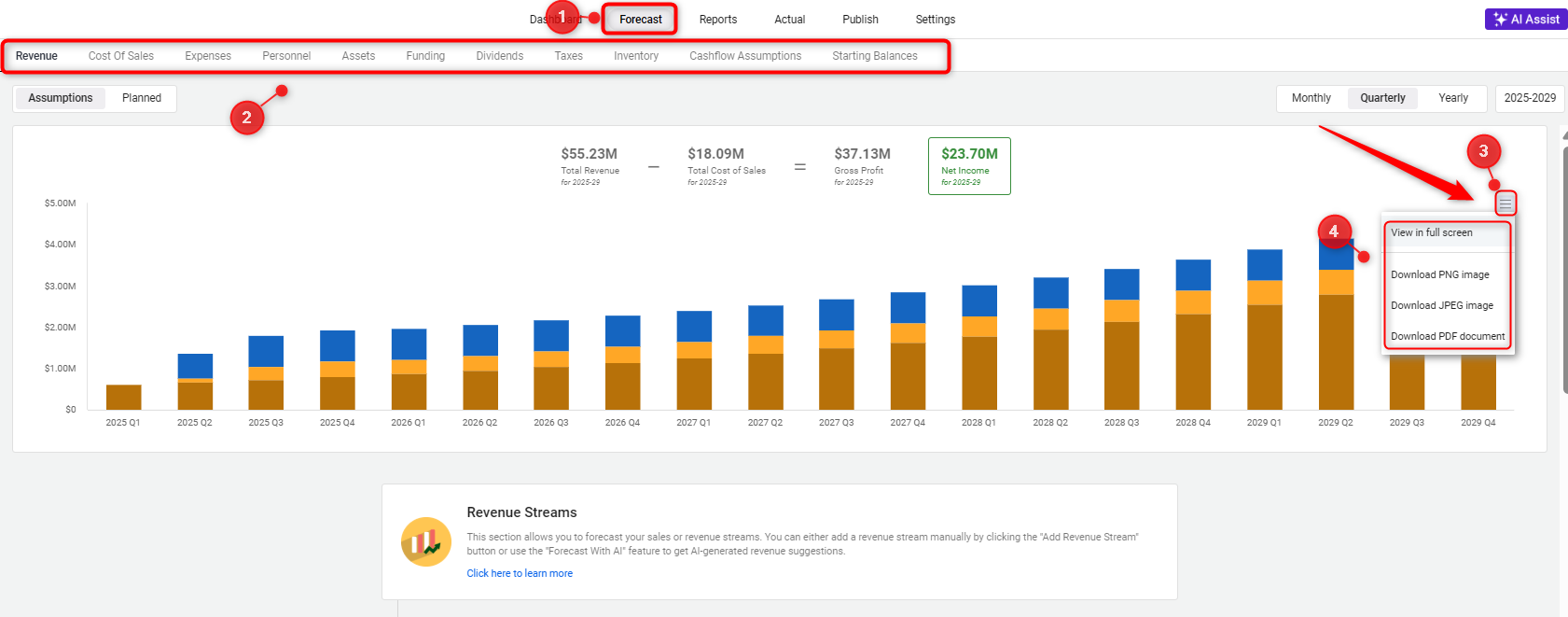This screenshot has width=1568, height=617.
Task: Select the Planned view tab
Action: 142,98
